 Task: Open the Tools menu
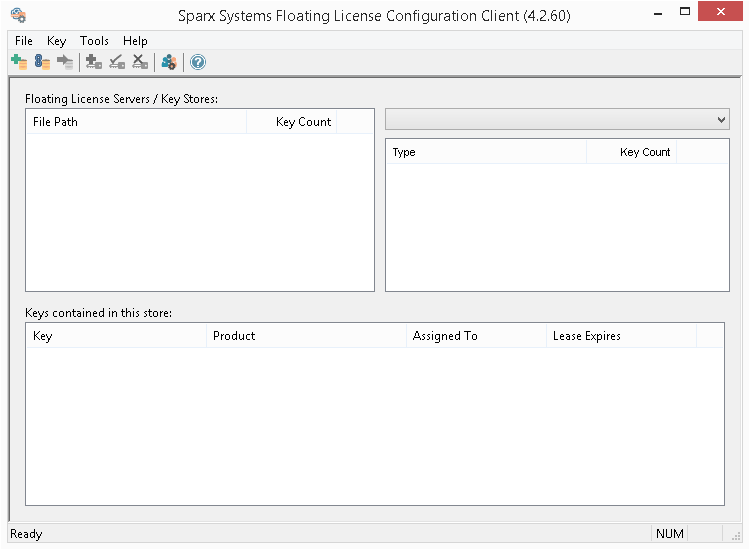coord(94,41)
